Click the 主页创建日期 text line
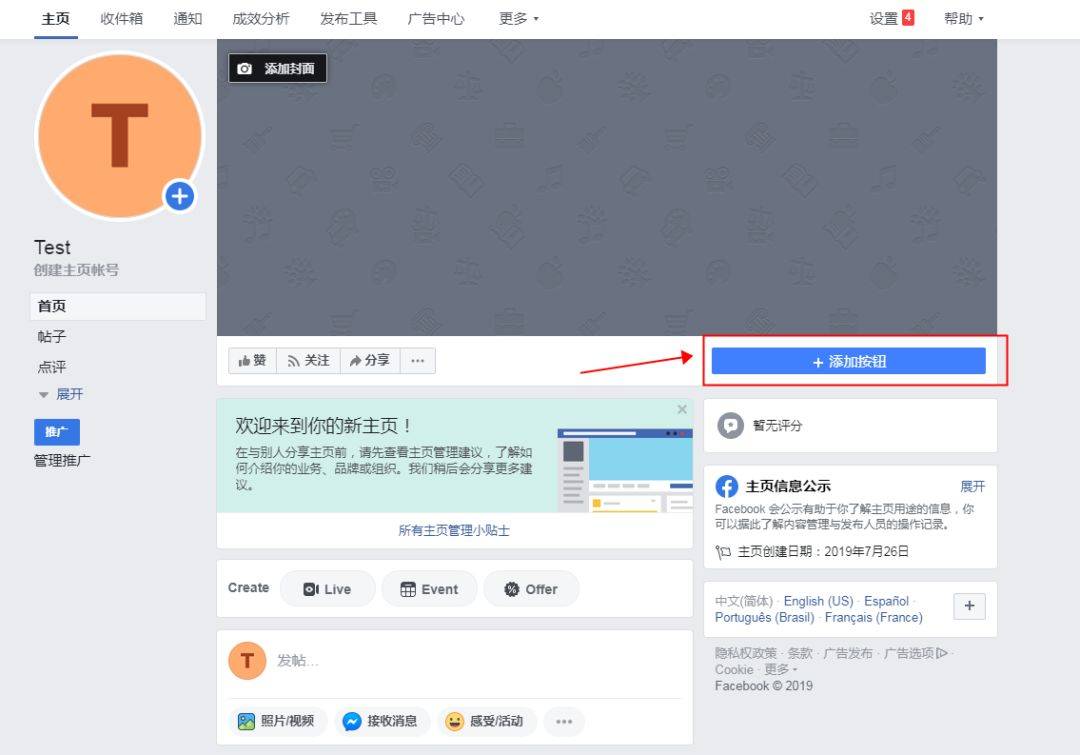 pyautogui.click(x=823, y=552)
